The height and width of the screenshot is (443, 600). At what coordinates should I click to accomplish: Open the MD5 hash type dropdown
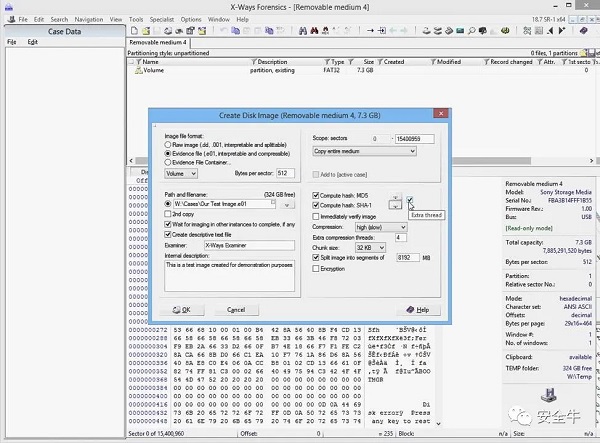(395, 196)
